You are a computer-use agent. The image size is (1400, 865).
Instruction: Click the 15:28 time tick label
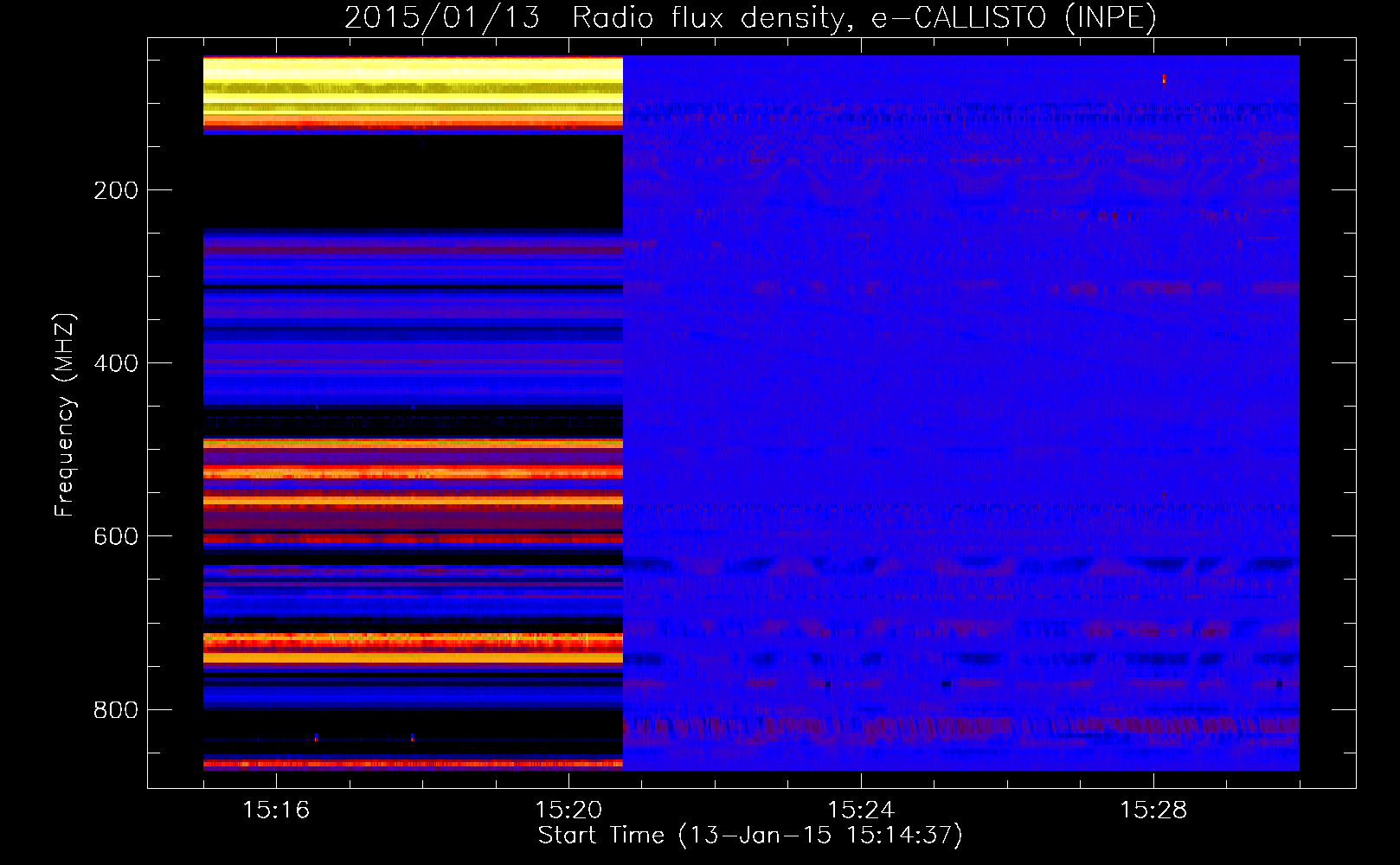pos(1153,810)
